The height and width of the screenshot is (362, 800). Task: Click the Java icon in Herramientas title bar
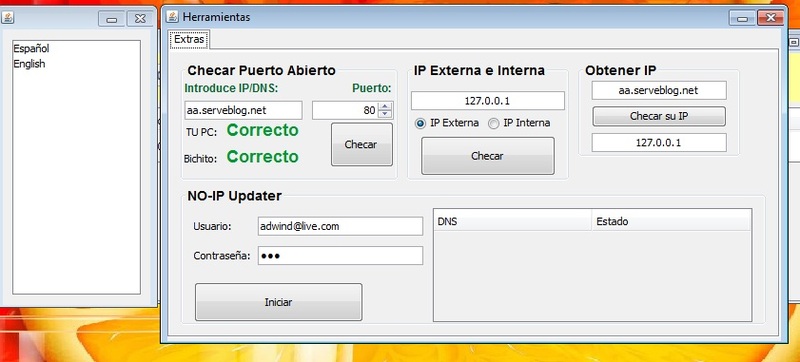[x=173, y=17]
